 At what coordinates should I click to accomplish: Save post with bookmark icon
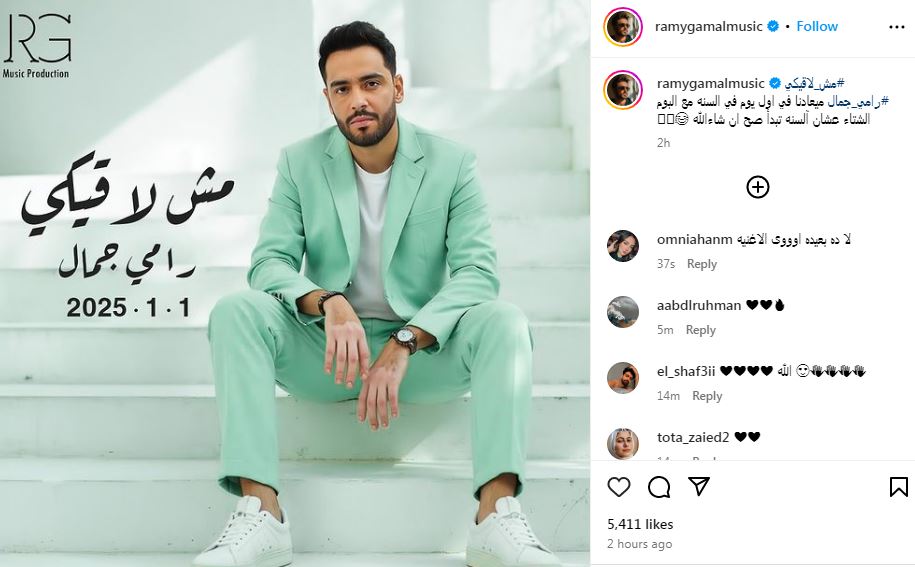(x=899, y=486)
